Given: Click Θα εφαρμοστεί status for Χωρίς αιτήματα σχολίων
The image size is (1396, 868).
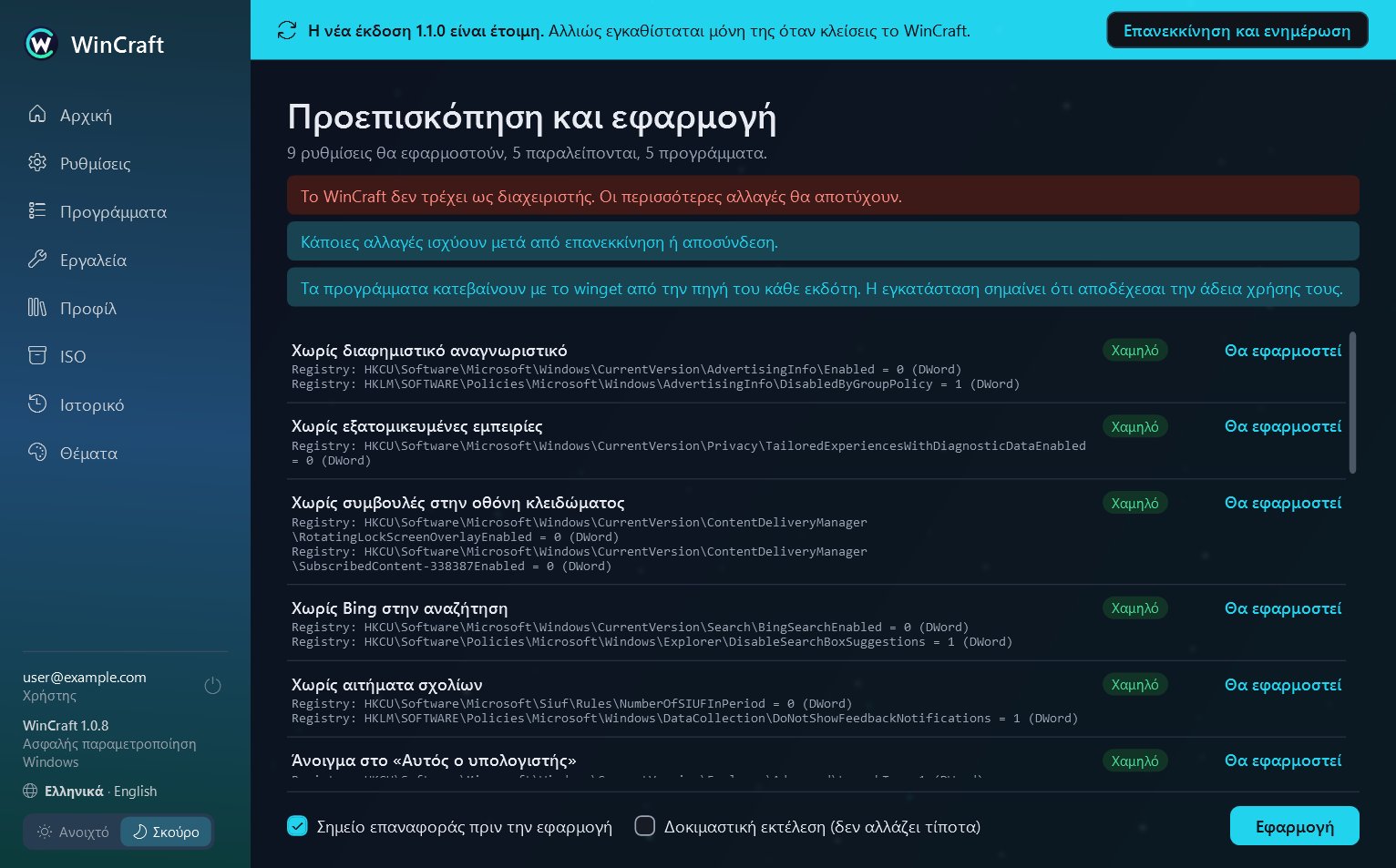Looking at the screenshot, I should point(1283,685).
